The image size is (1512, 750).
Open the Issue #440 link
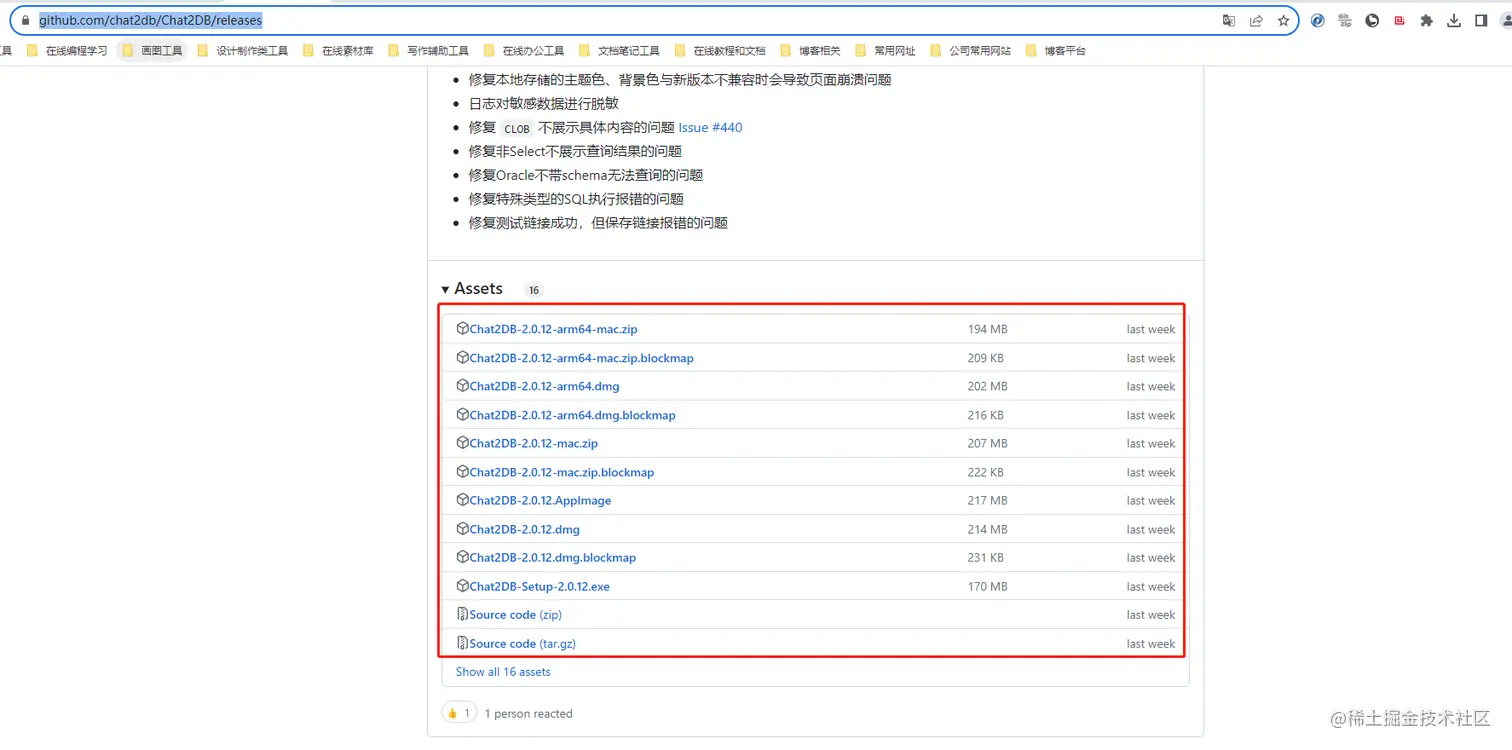[710, 127]
